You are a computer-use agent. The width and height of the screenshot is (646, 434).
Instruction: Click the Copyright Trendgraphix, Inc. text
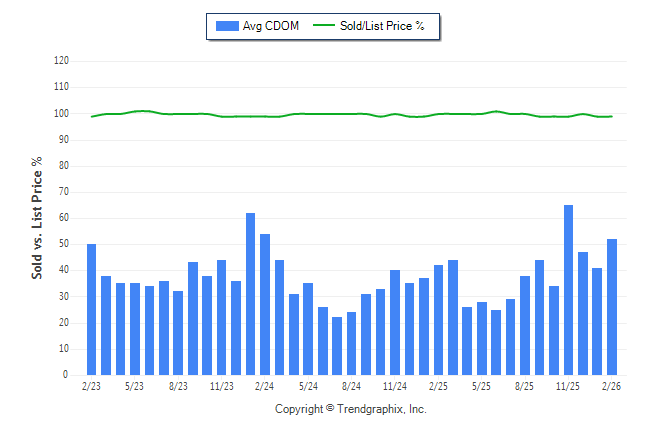[350, 409]
